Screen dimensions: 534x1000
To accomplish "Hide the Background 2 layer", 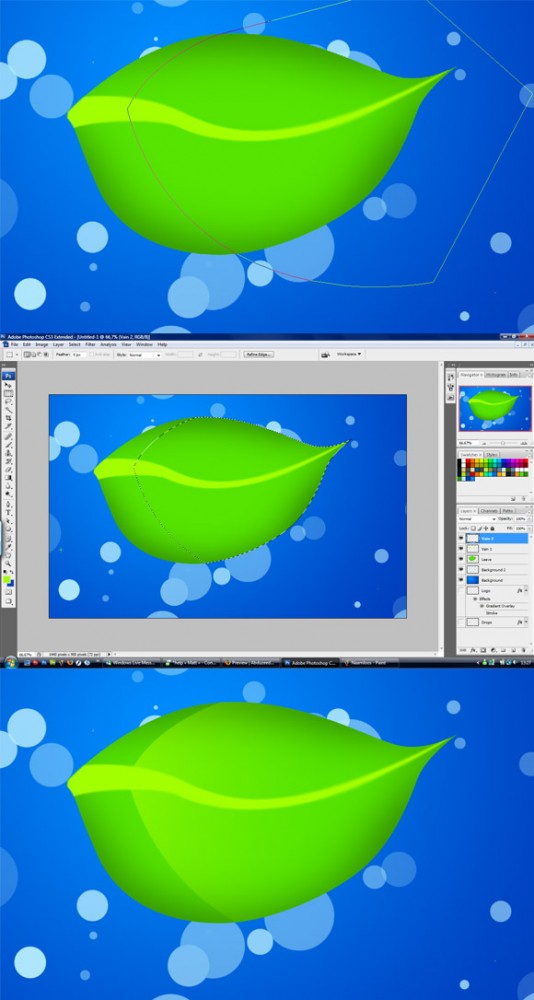I will click(461, 570).
